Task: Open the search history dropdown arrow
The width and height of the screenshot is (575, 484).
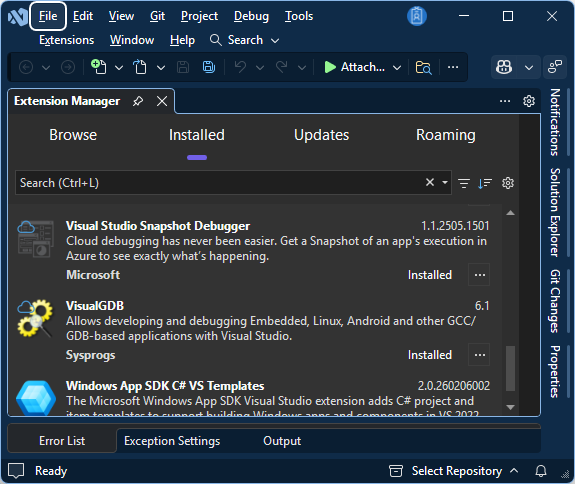Action: coord(445,182)
